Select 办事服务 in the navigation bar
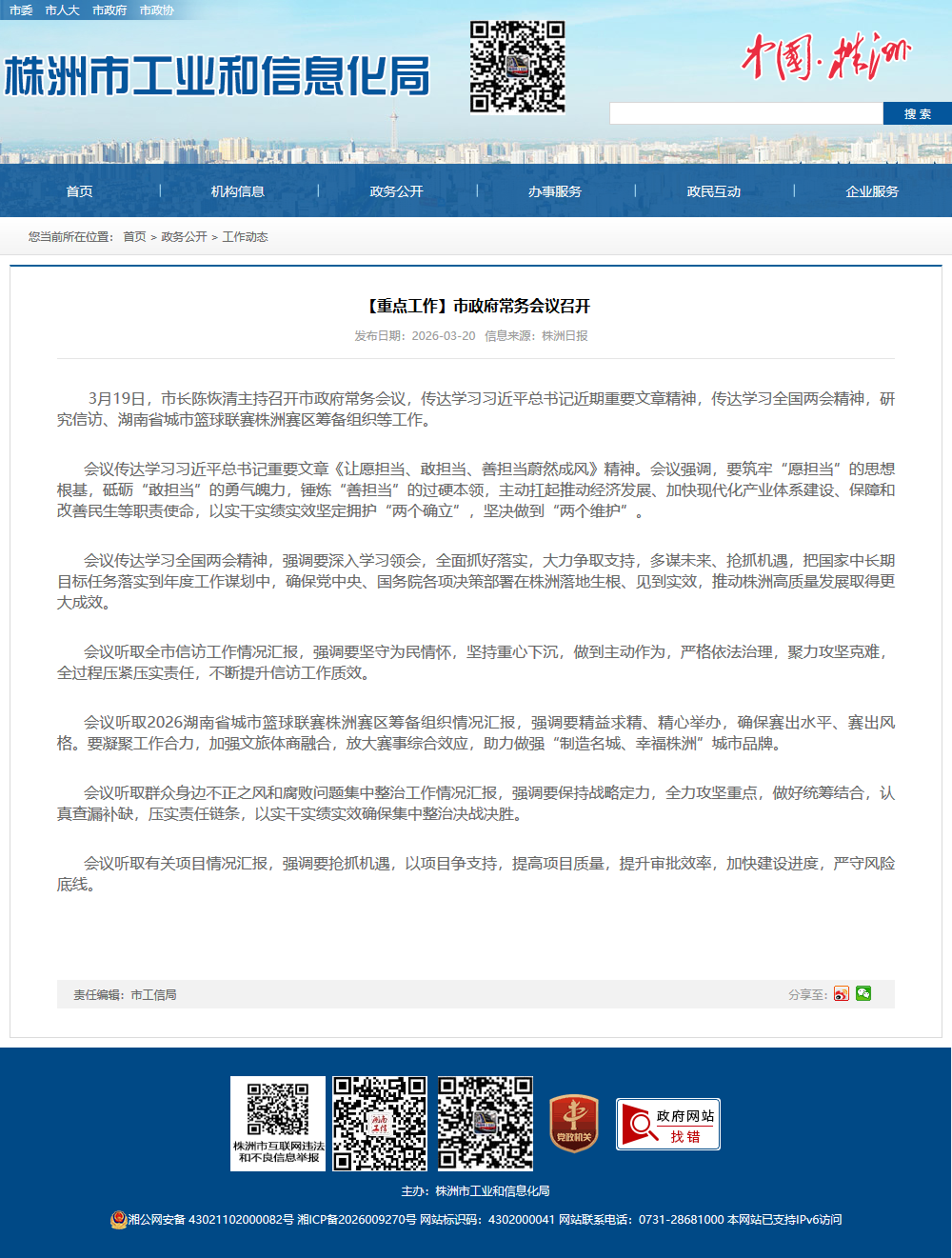The width and height of the screenshot is (952, 1258). (x=555, y=191)
